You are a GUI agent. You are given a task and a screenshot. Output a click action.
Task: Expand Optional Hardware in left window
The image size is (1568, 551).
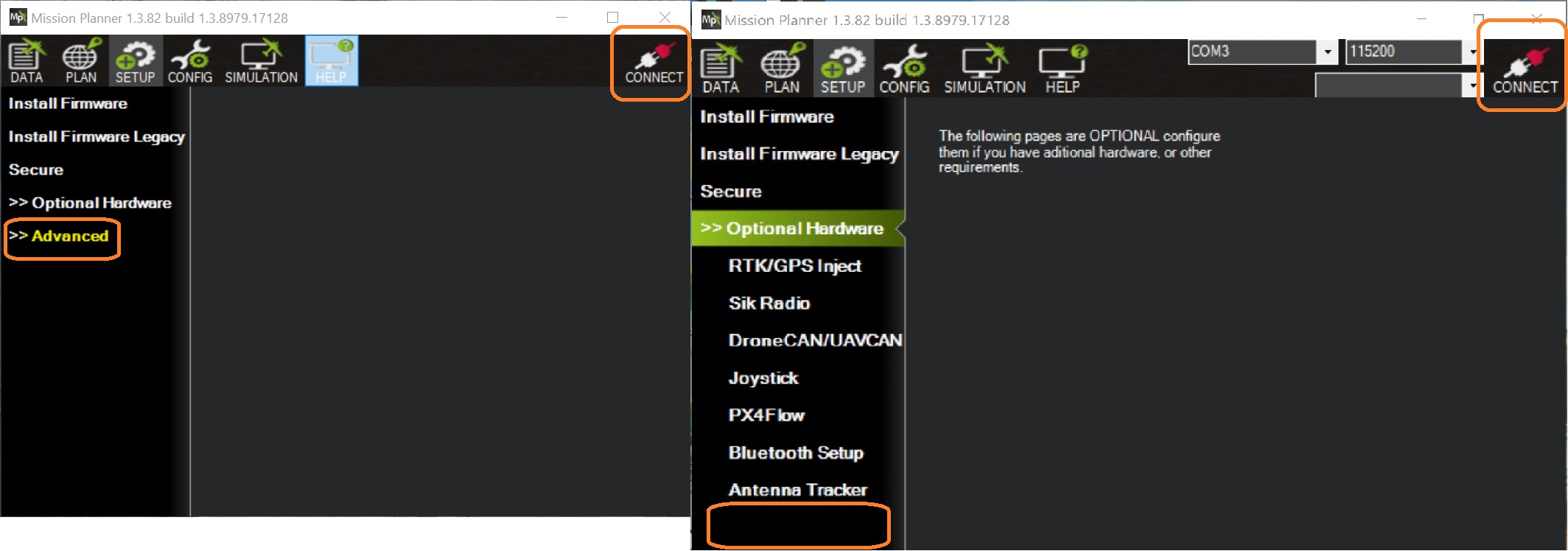tap(90, 203)
